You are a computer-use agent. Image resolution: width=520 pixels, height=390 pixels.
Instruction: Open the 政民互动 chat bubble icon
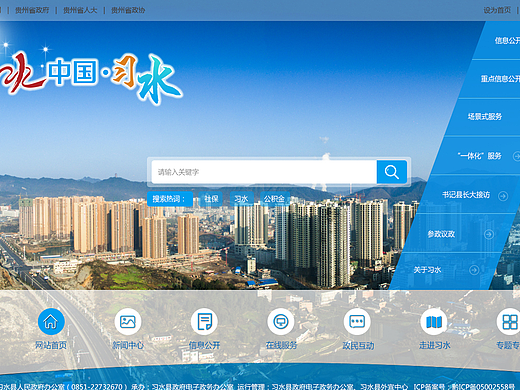357,322
